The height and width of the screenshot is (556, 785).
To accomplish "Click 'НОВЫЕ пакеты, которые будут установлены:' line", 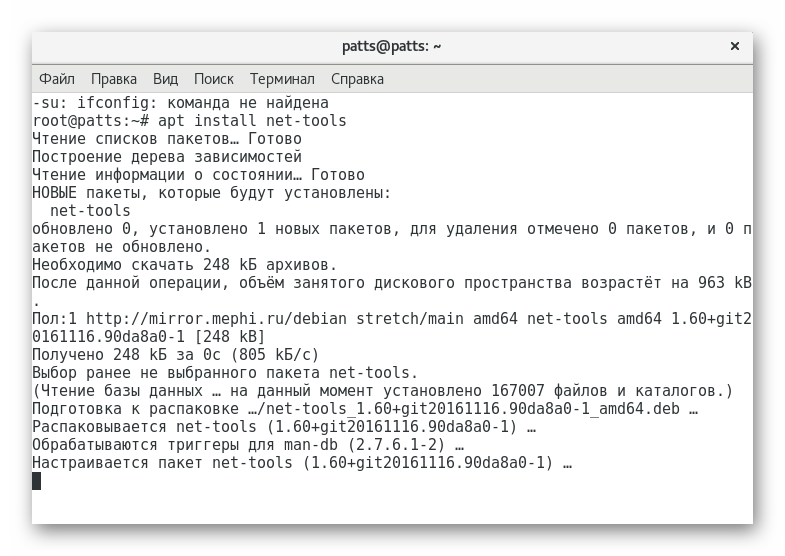I will 212,193.
